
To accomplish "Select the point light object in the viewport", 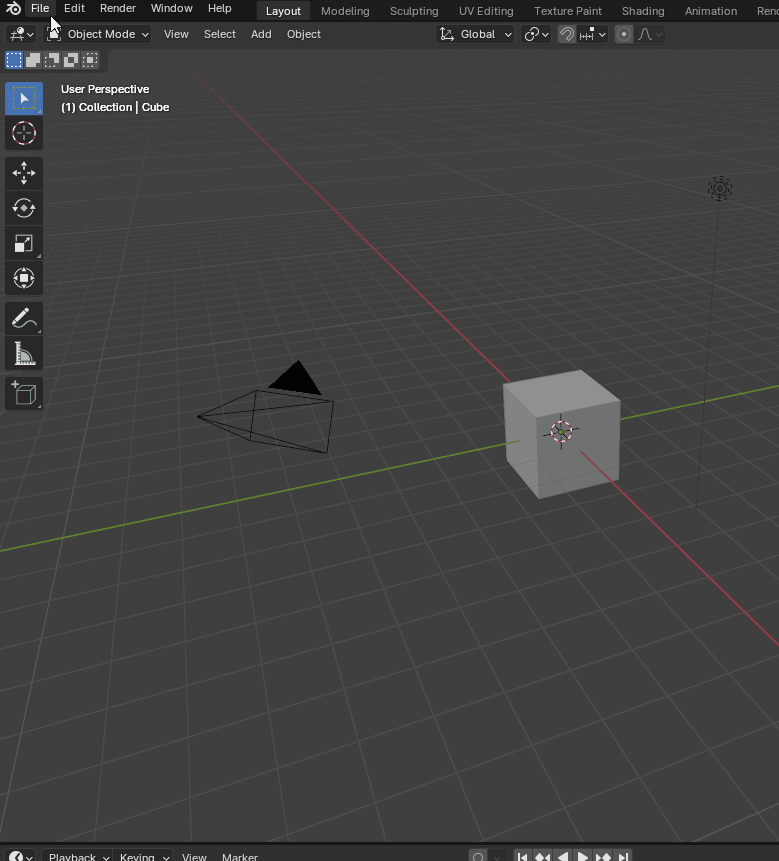I will point(720,189).
